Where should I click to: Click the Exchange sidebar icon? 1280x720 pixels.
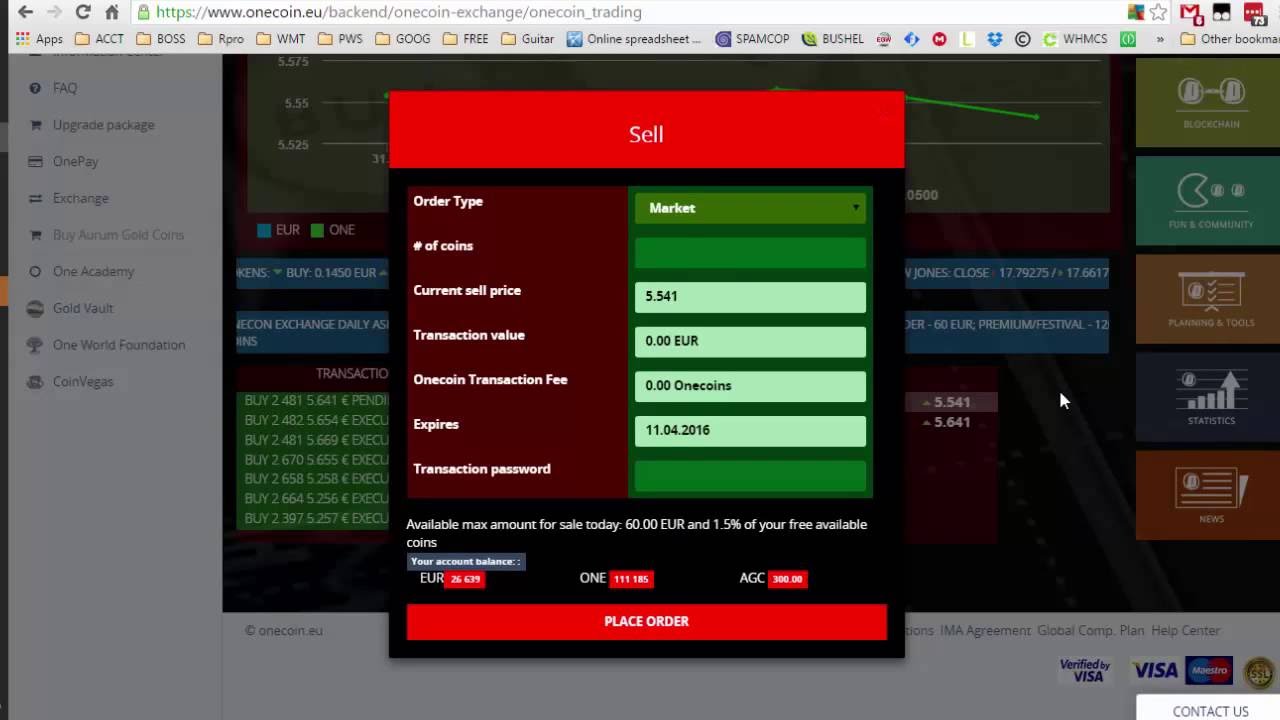tap(36, 198)
